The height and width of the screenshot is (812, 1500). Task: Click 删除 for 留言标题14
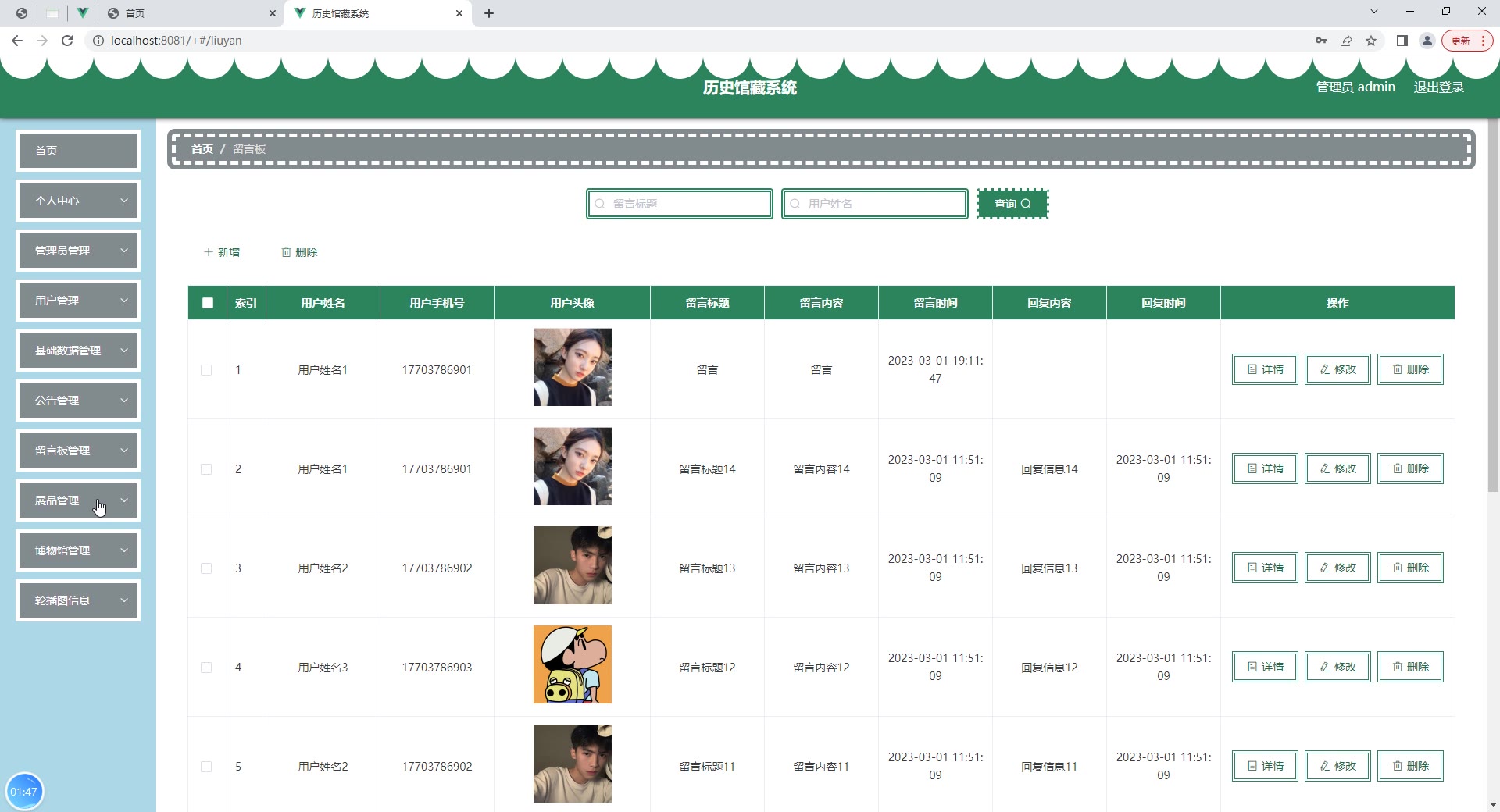pos(1410,468)
